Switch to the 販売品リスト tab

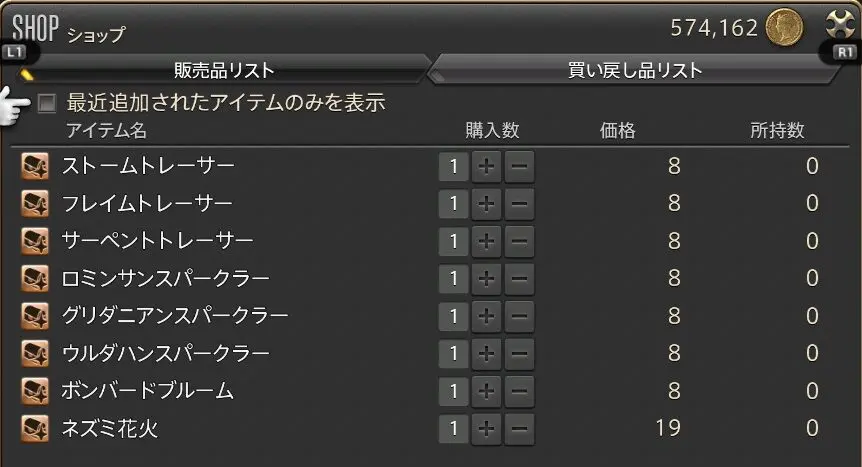(224, 70)
